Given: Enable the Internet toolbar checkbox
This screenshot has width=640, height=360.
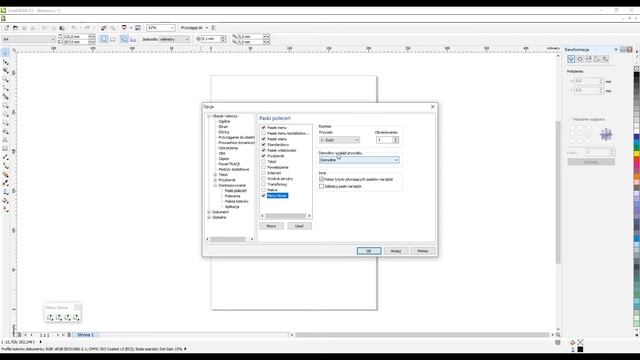Looking at the screenshot, I should 264,173.
